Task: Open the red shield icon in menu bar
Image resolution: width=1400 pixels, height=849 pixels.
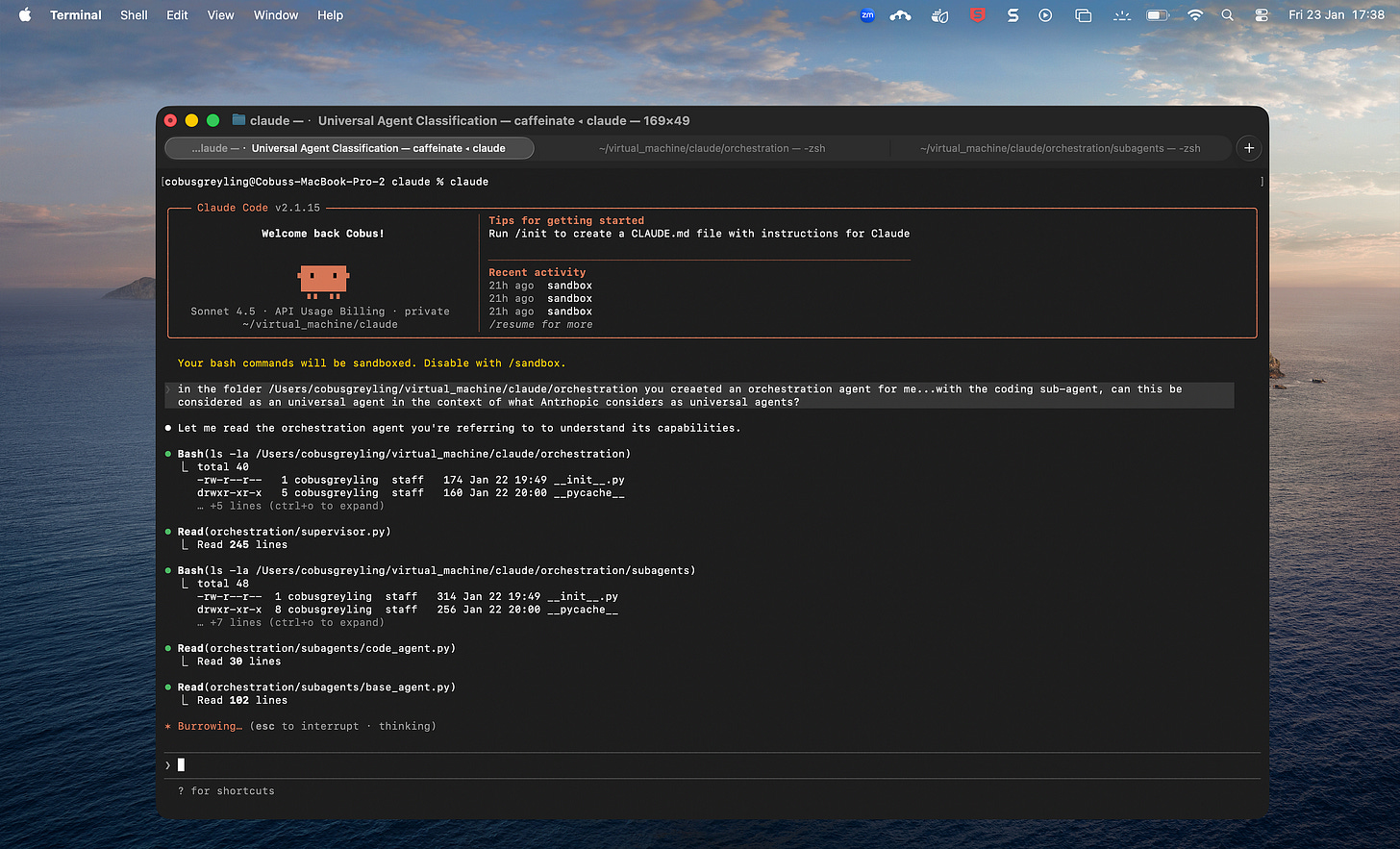Action: [x=978, y=14]
